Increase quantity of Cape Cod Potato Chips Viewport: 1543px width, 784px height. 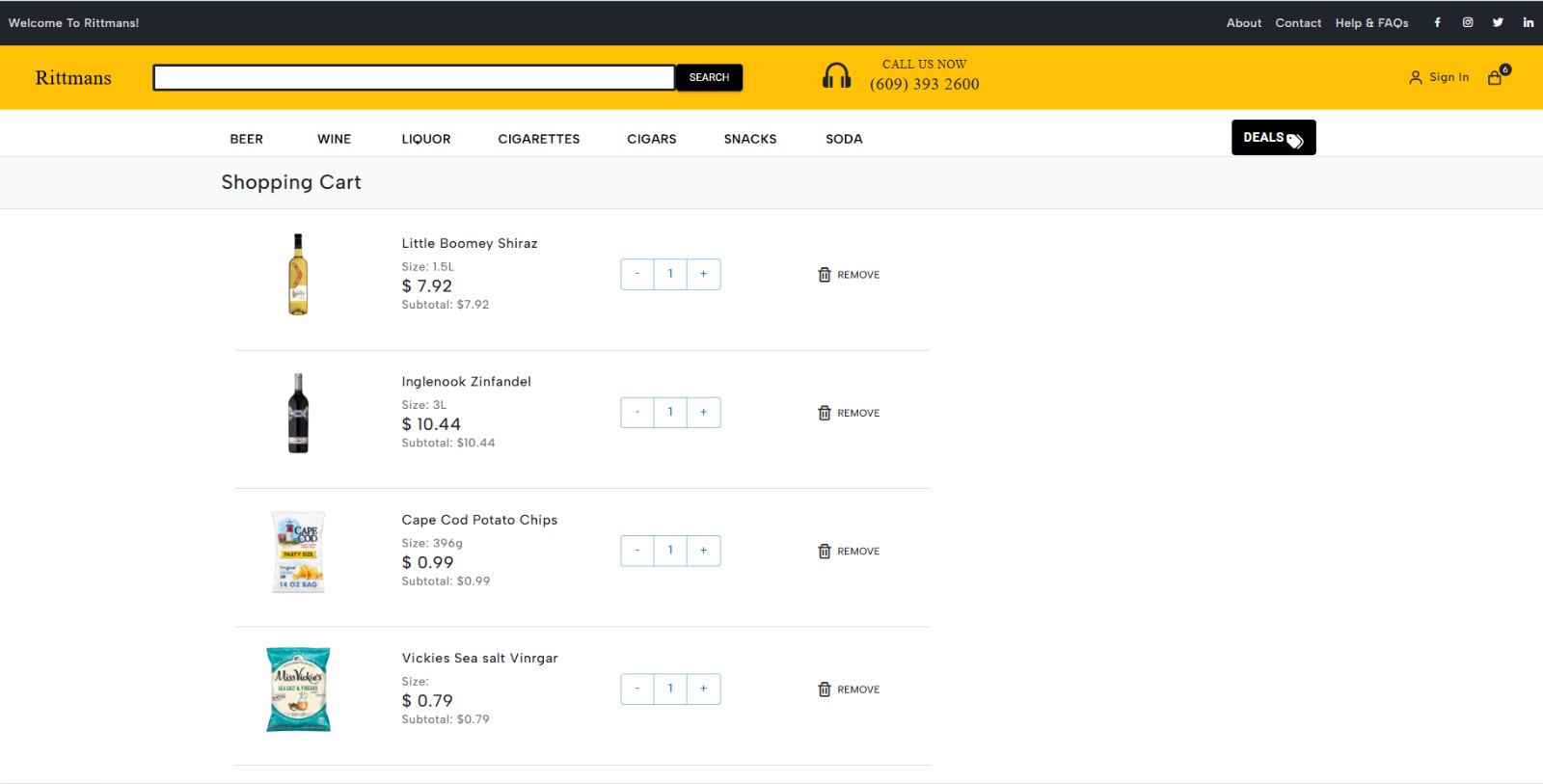pyautogui.click(x=703, y=551)
